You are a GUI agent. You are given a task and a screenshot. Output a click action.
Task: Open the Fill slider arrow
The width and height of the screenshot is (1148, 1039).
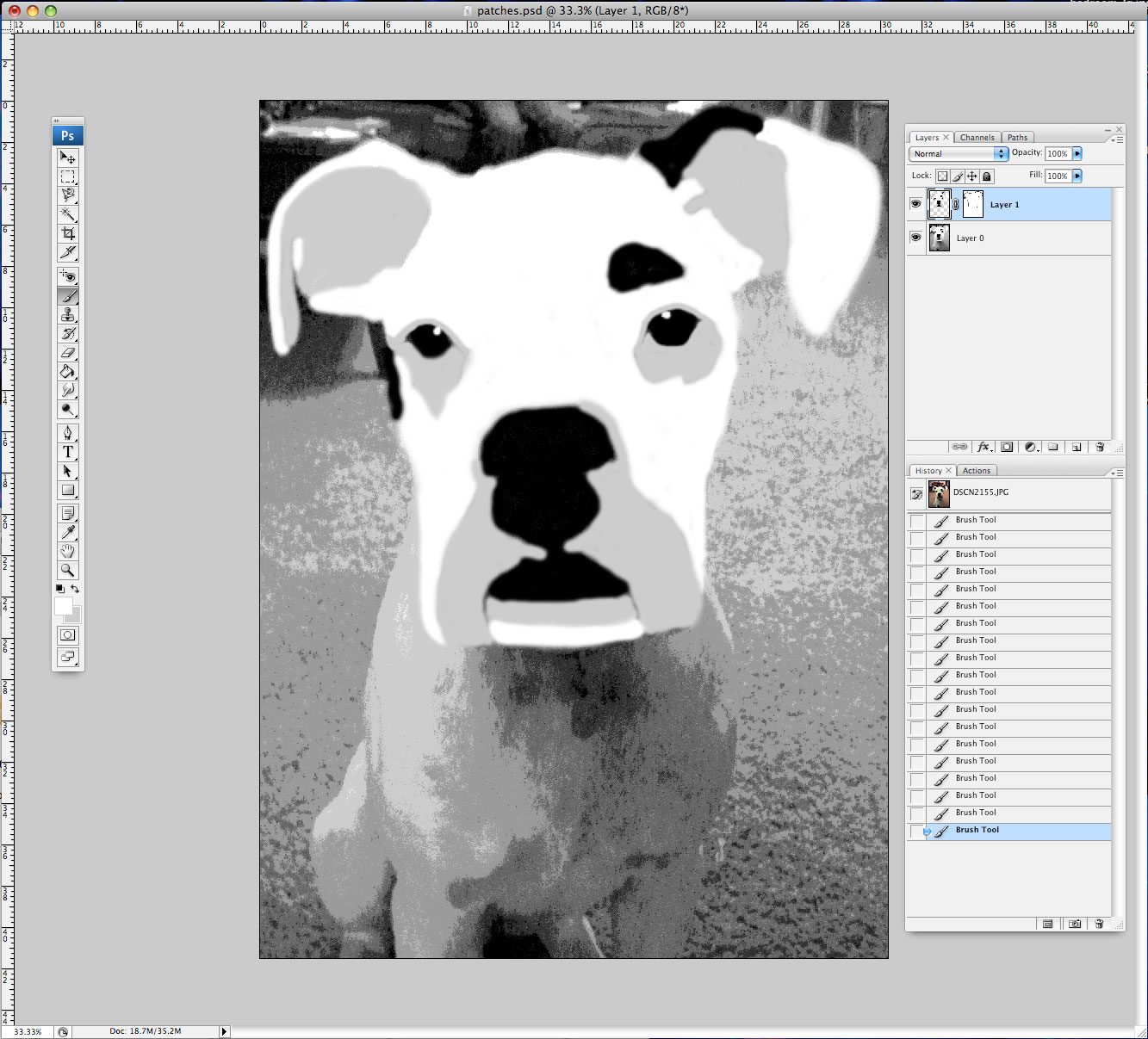click(x=1077, y=176)
